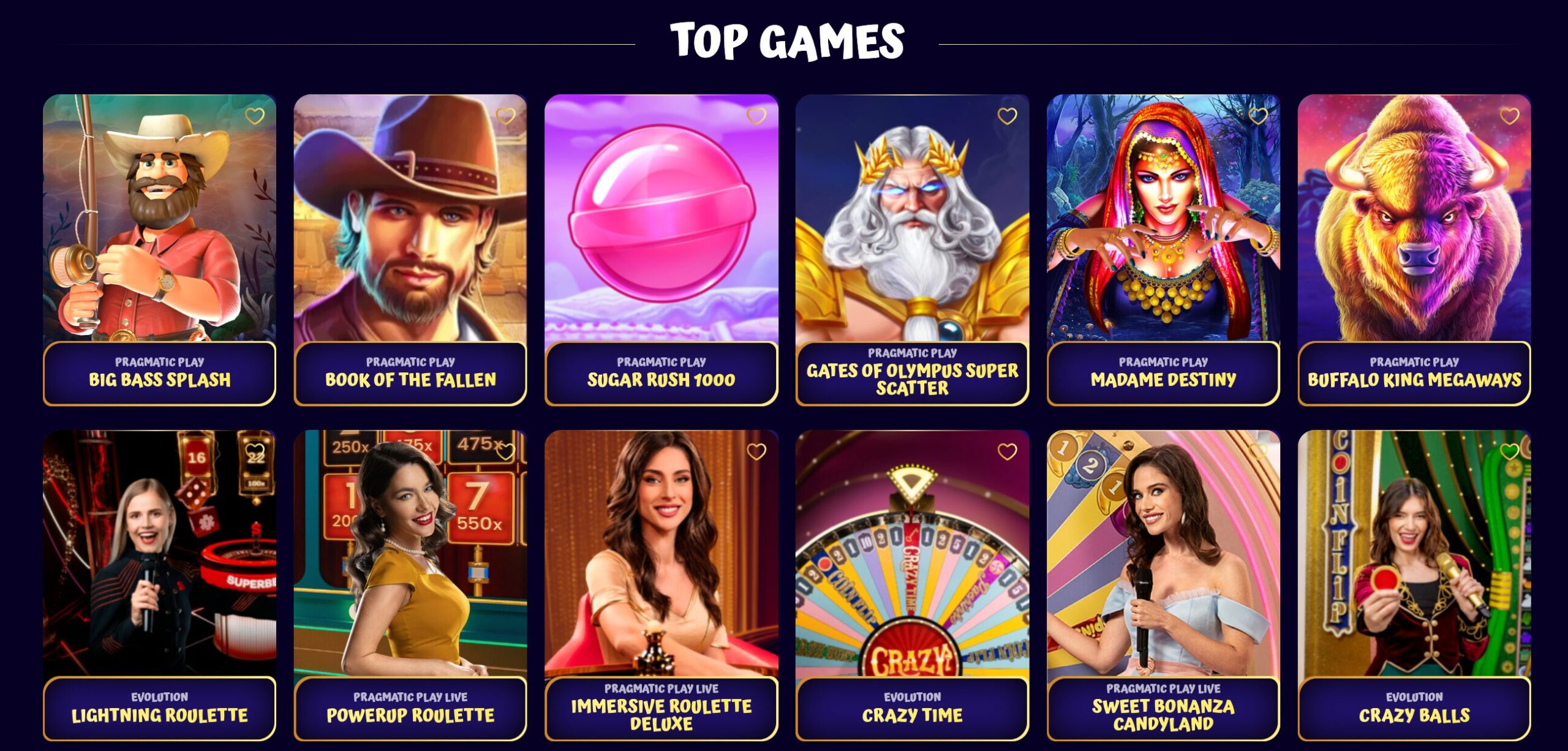Open the Book of the Fallen label

coord(410,380)
